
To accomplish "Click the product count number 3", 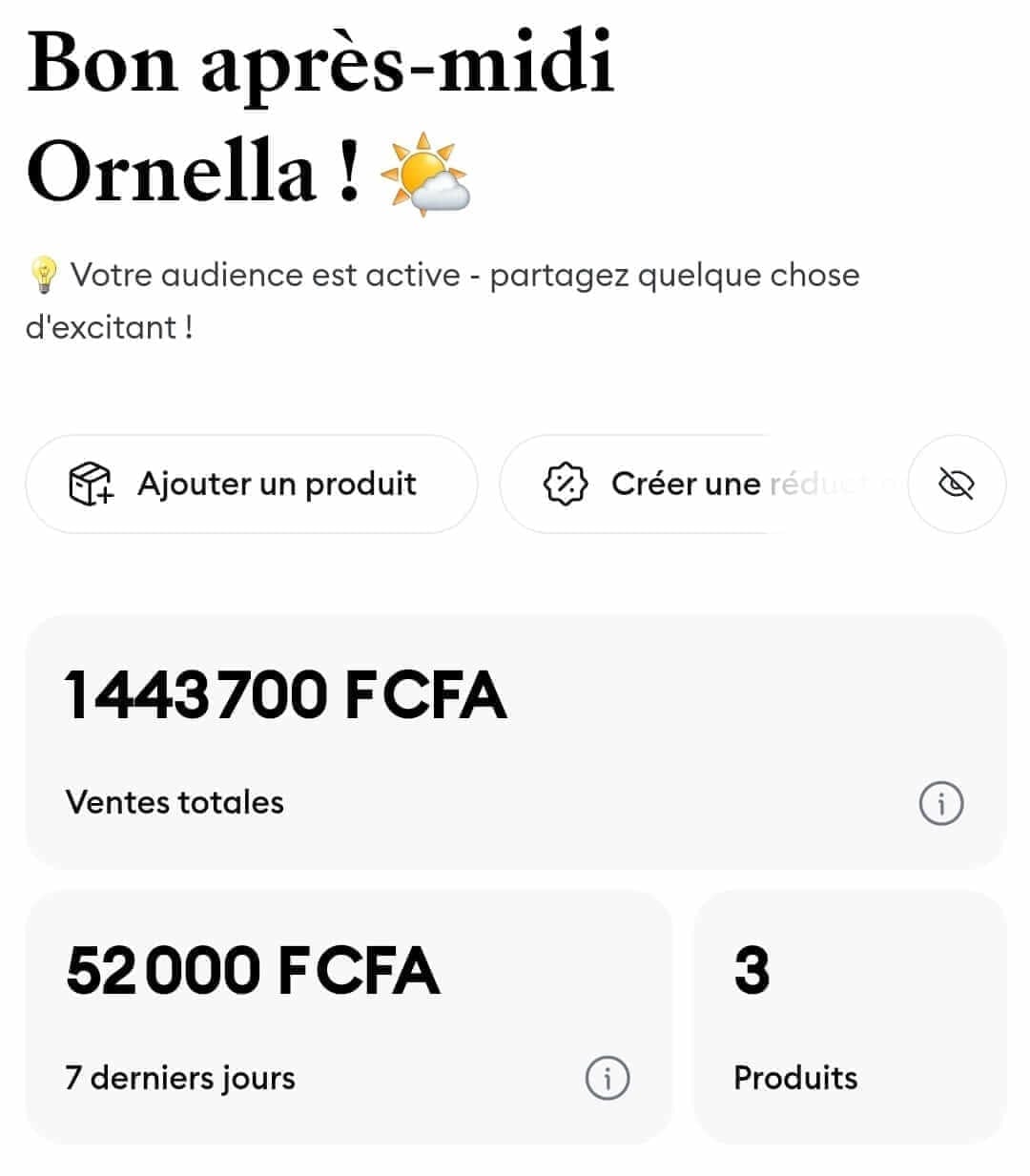I will coord(752,970).
